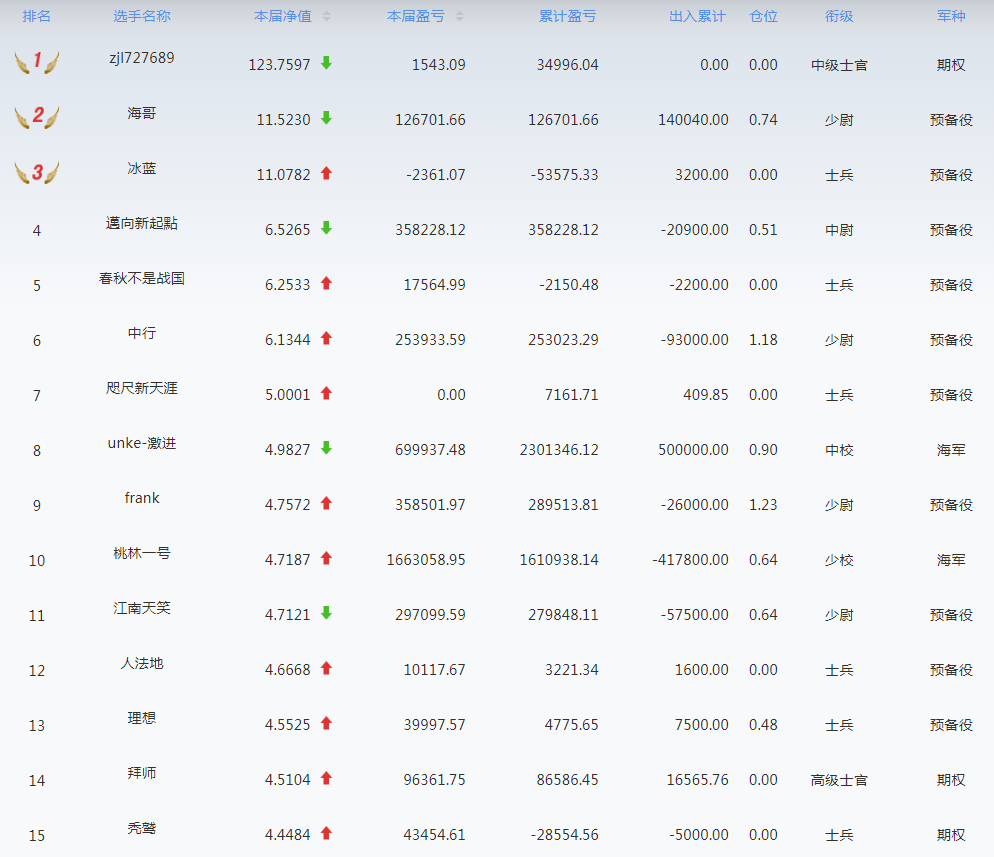Click red up arrow beside 5.0001
Screen dimensions: 994x857
pyautogui.click(x=326, y=393)
